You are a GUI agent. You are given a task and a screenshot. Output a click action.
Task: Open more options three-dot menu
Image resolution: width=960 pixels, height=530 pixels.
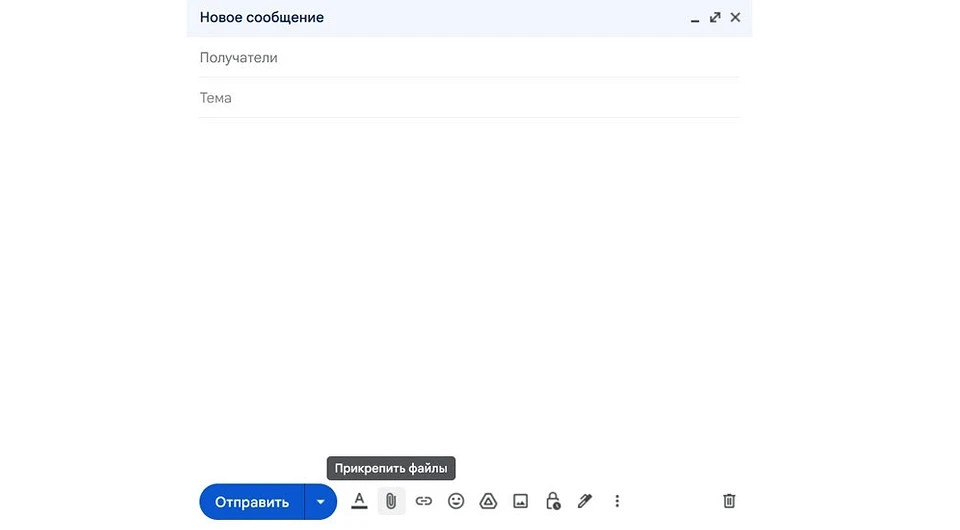[x=617, y=501]
